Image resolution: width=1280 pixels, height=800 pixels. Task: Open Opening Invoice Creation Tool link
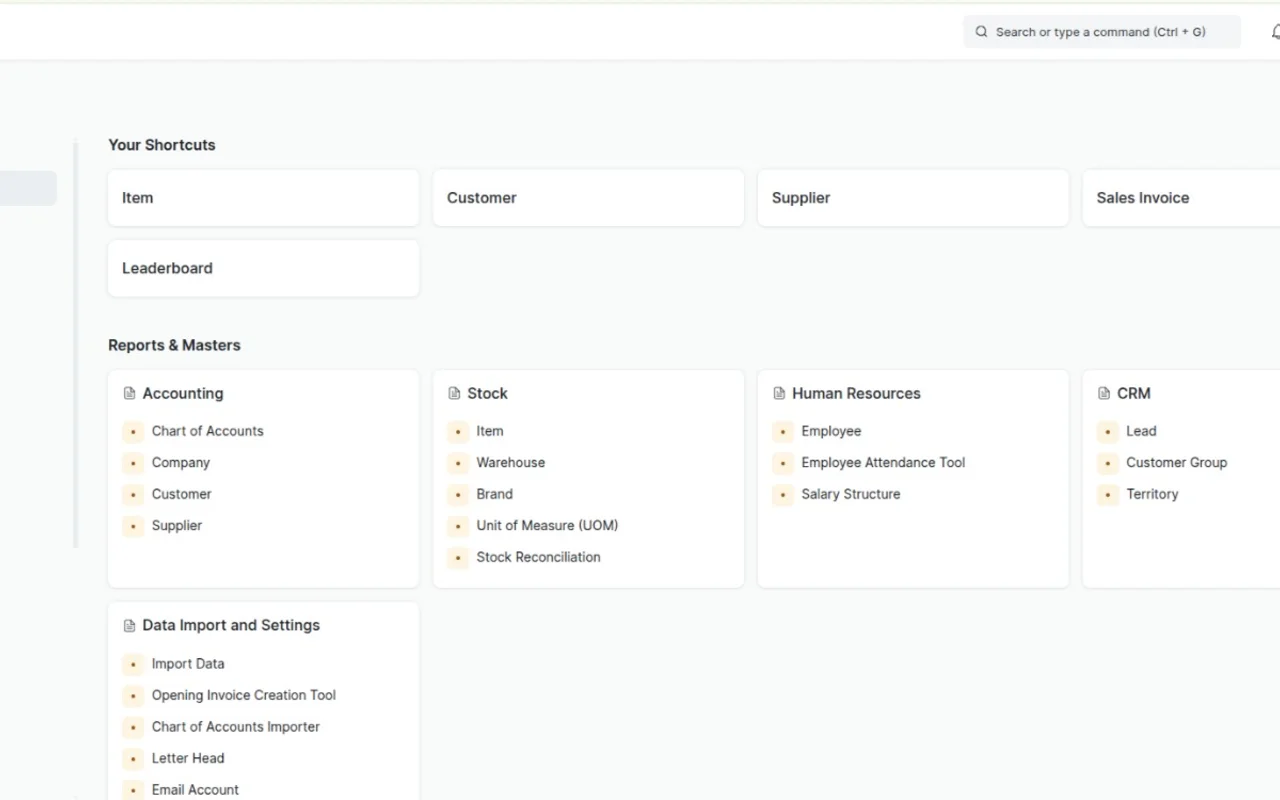pos(243,695)
